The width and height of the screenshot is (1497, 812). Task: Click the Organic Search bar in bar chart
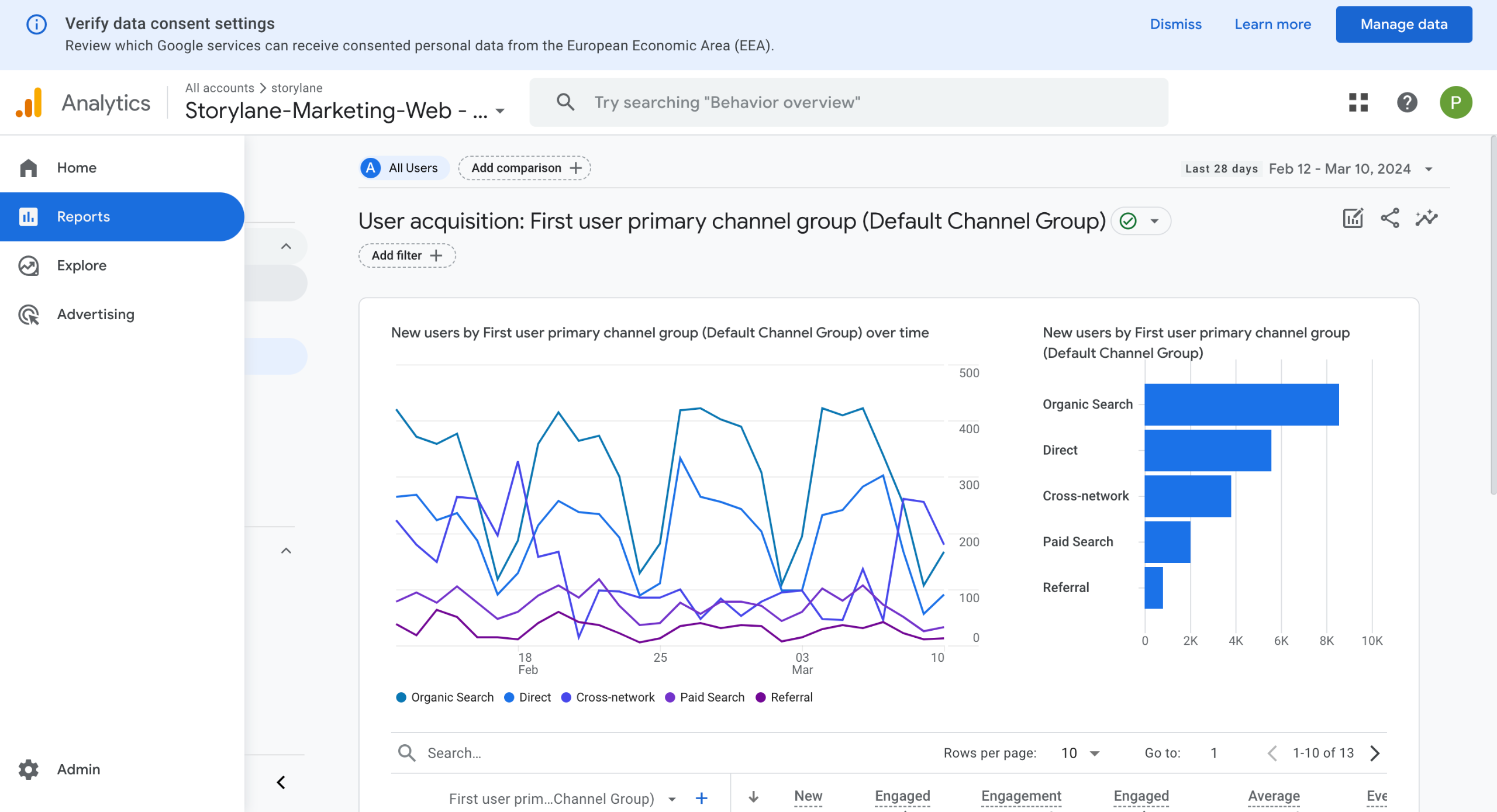click(x=1241, y=405)
